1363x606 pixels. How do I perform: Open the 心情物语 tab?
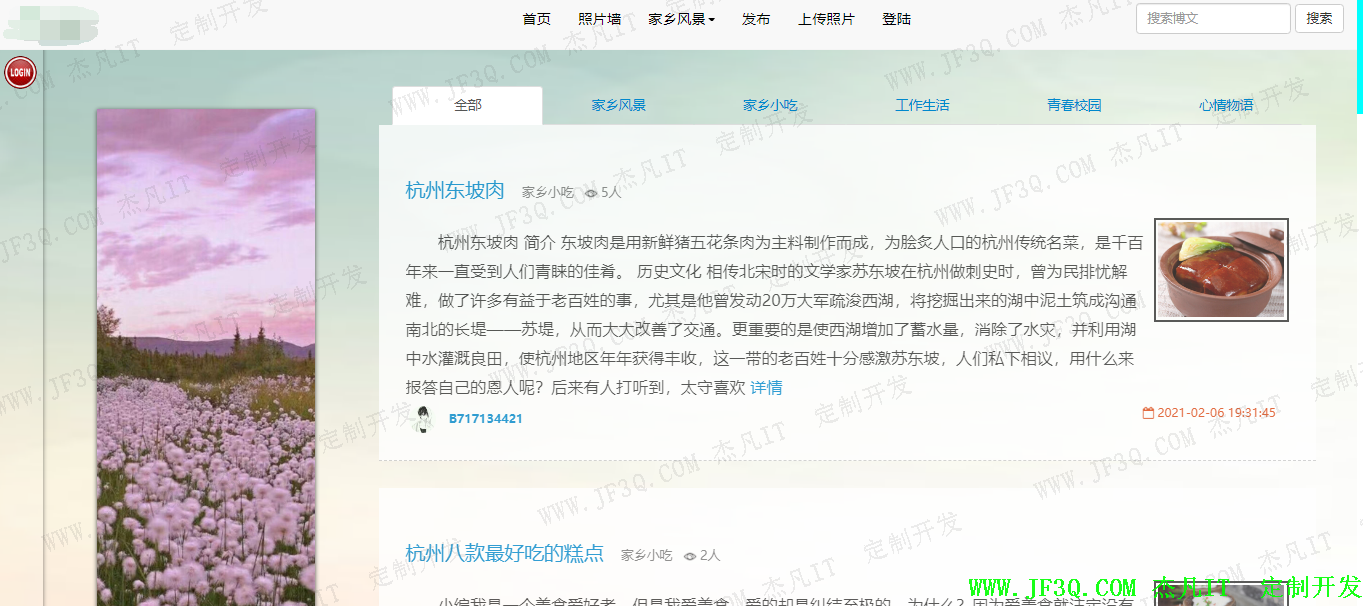pos(1226,105)
